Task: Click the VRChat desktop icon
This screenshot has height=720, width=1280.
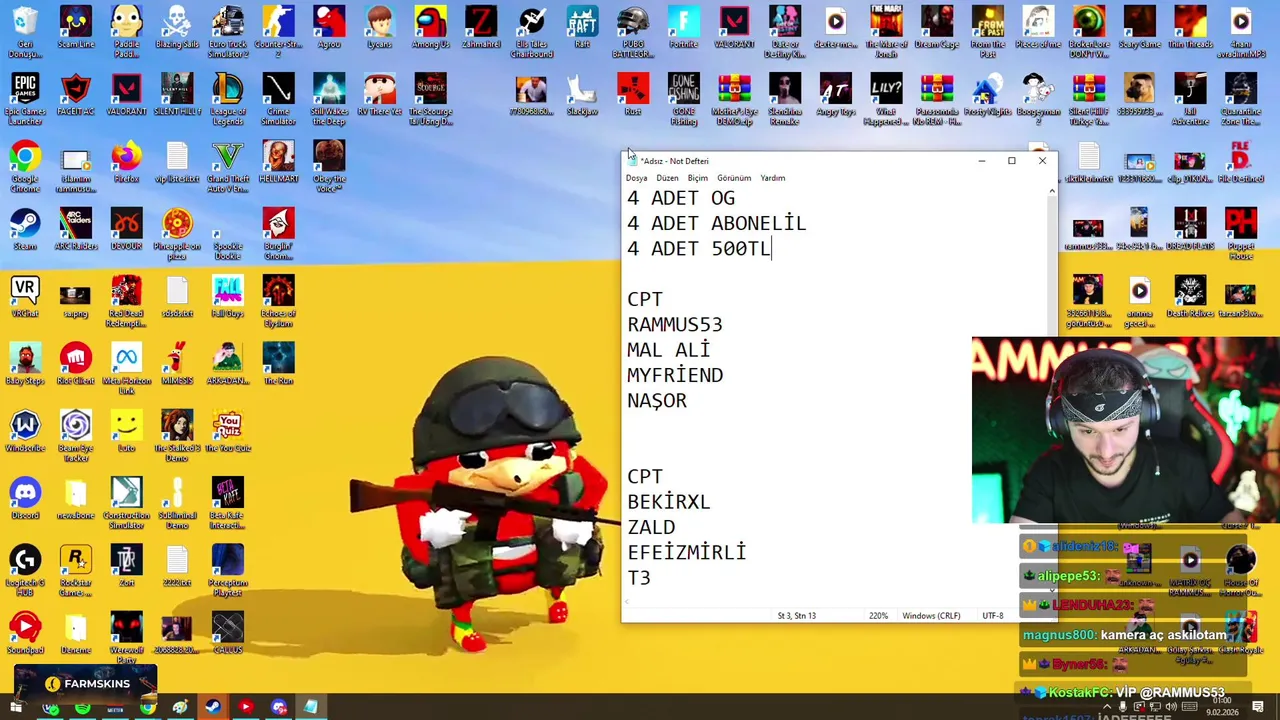Action: [25, 297]
